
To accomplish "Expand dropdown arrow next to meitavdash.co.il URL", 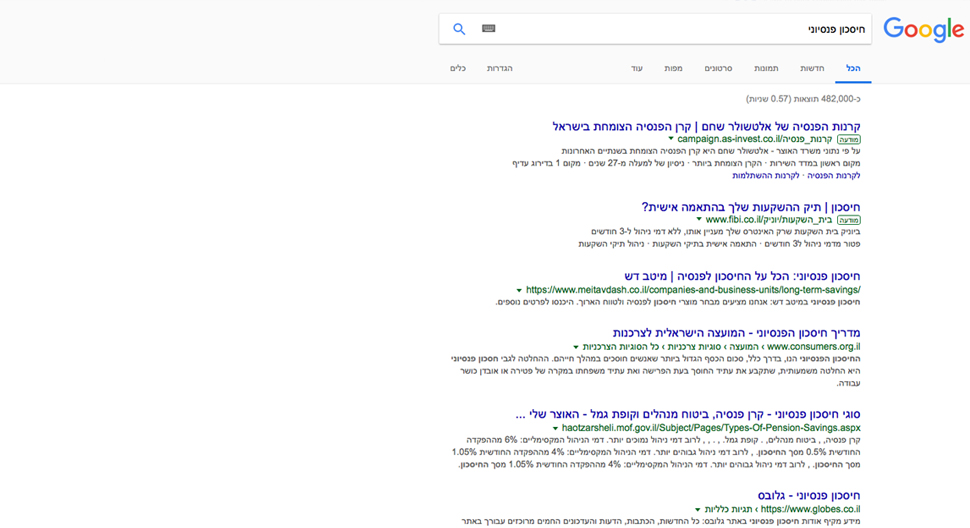I will pyautogui.click(x=519, y=290).
